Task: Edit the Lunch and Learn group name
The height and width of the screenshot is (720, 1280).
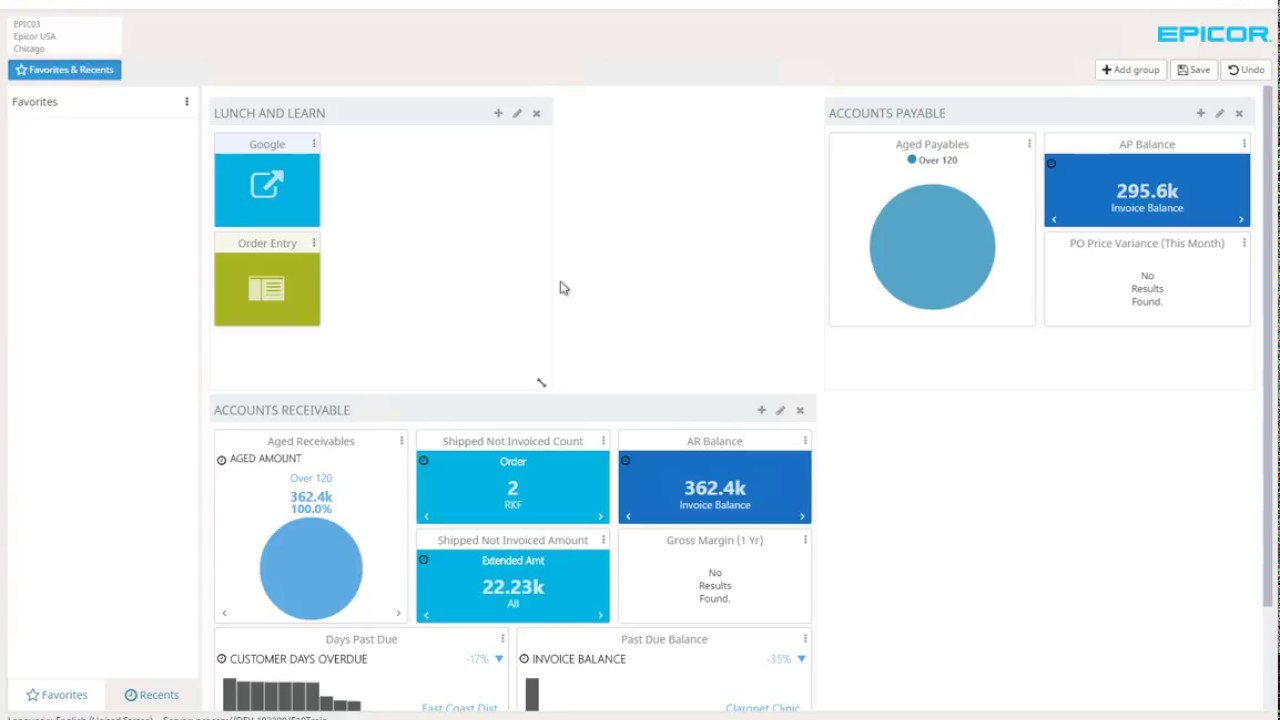Action: click(x=517, y=113)
